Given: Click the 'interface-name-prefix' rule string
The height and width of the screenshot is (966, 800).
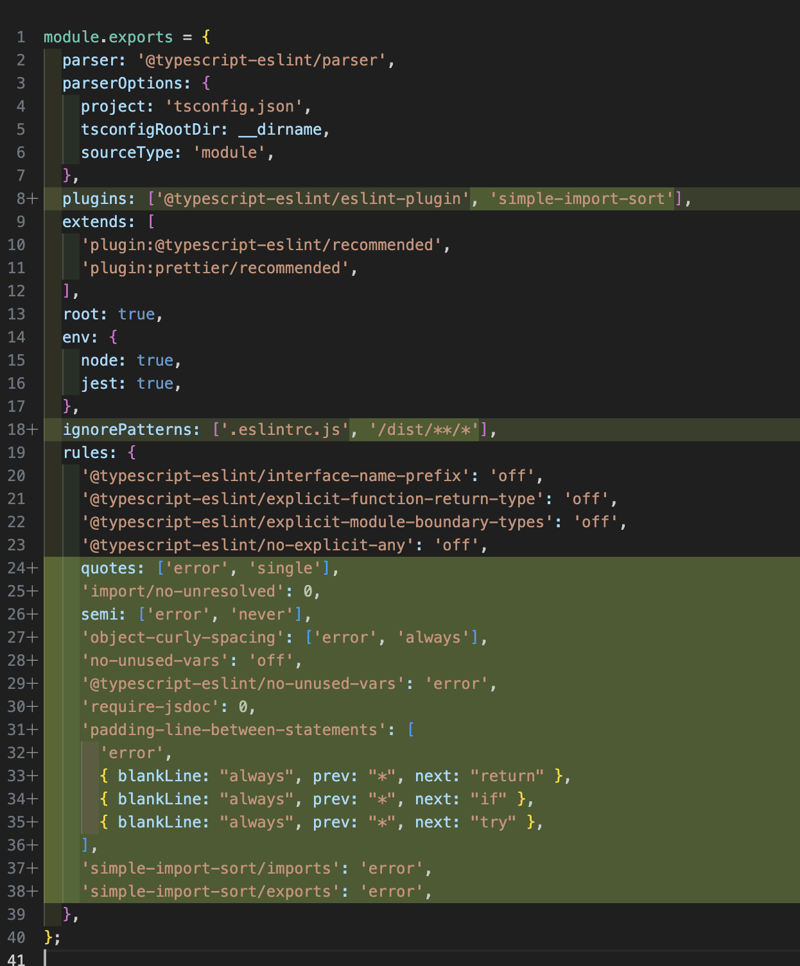Looking at the screenshot, I should 275,476.
